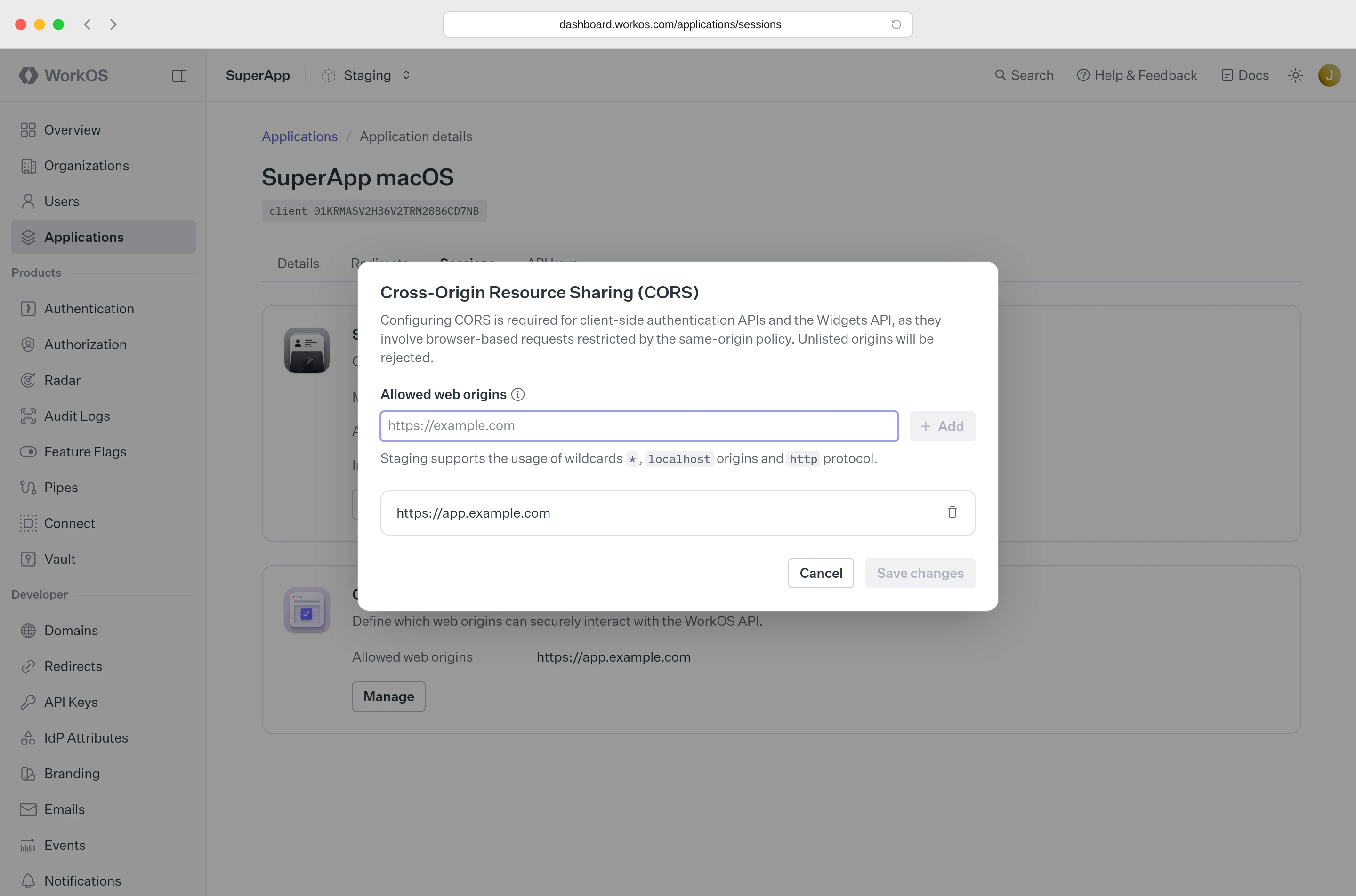The width and height of the screenshot is (1356, 896).
Task: Open Connect in sidebar
Action: (x=104, y=523)
